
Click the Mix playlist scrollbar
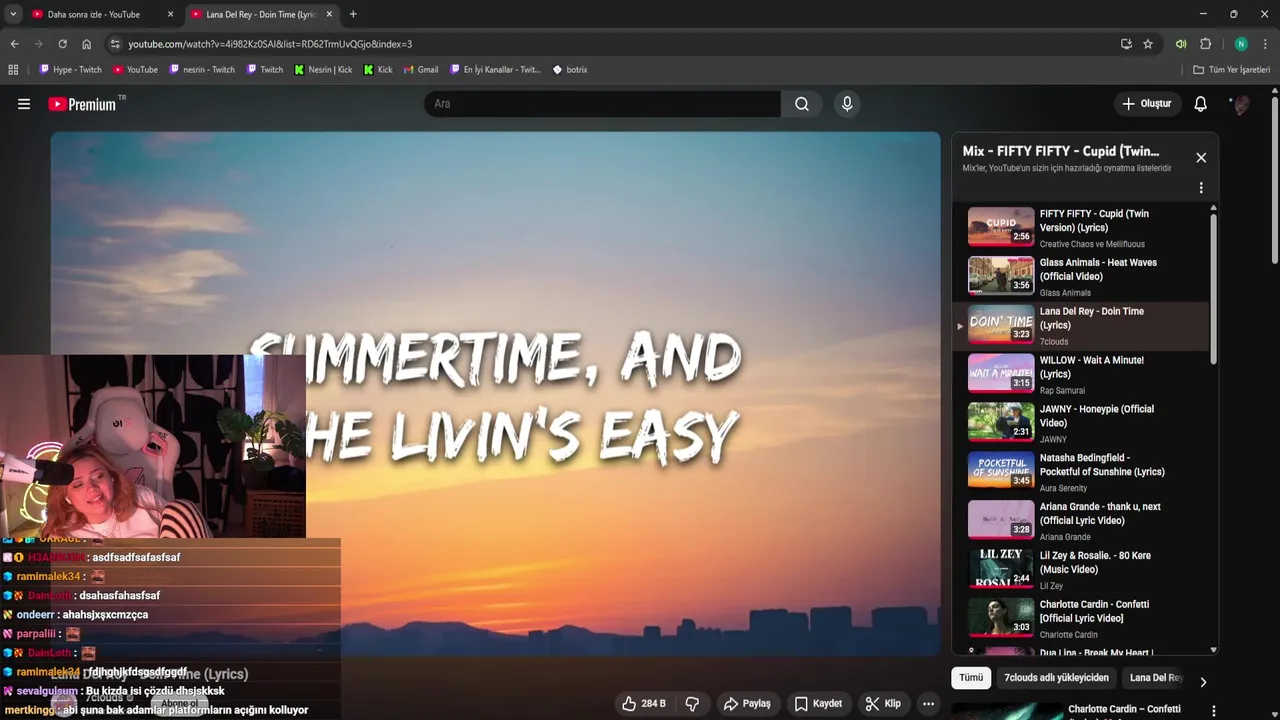(1214, 289)
